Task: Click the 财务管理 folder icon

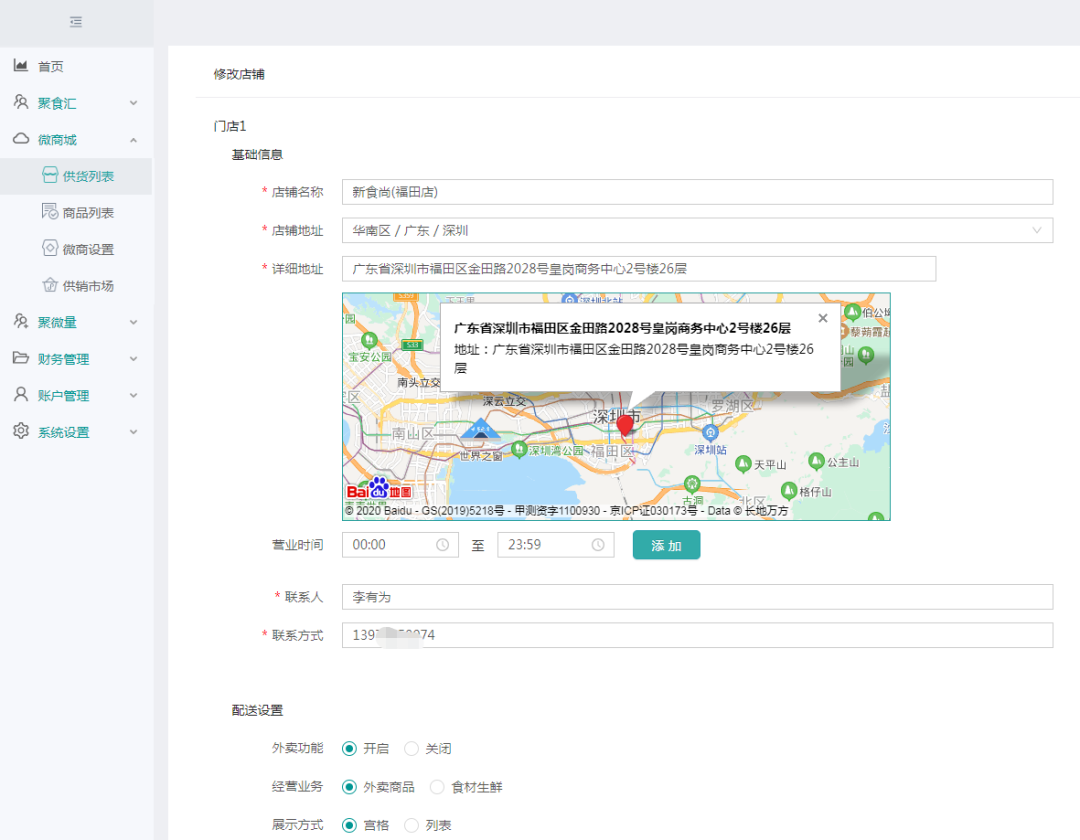Action: coord(20,358)
